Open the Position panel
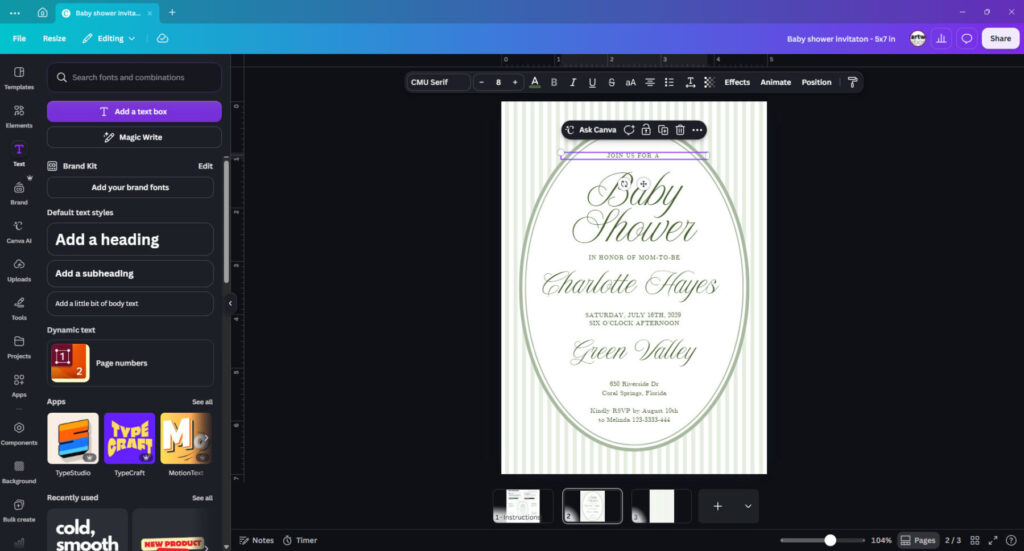The height and width of the screenshot is (551, 1024). point(816,82)
